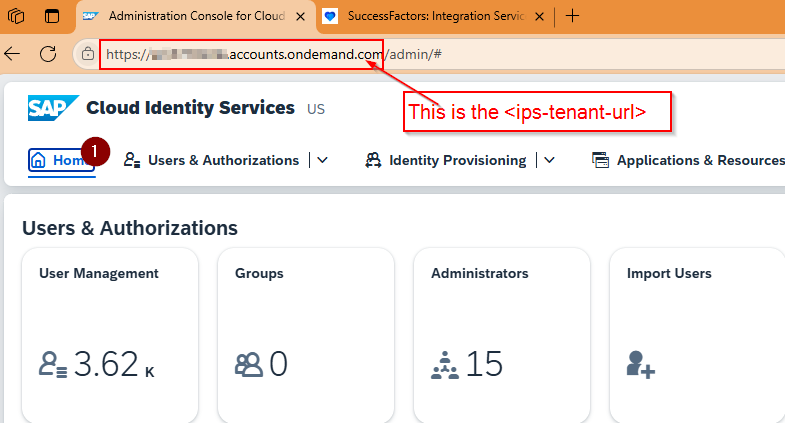Open Identity Provisioning menu

[x=458, y=160]
